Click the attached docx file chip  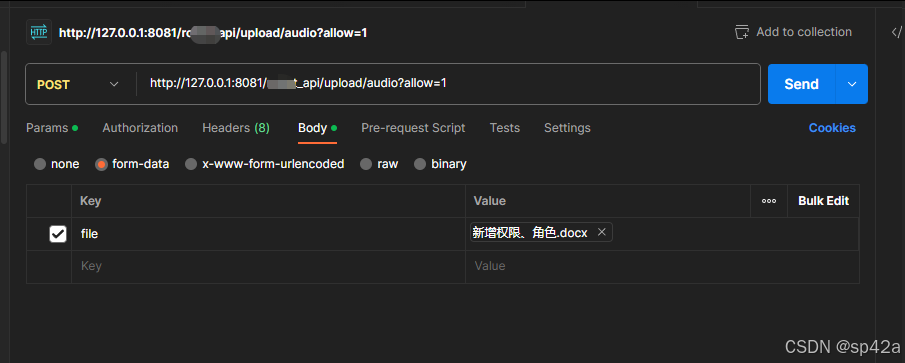[x=541, y=232]
